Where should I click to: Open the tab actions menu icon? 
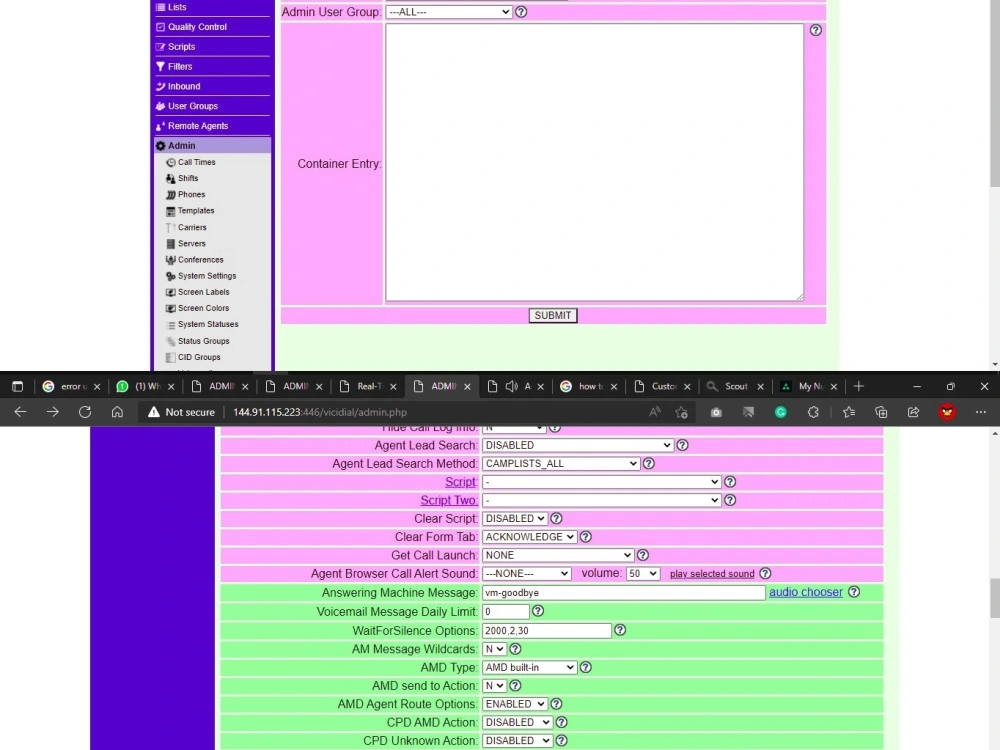[x=17, y=386]
